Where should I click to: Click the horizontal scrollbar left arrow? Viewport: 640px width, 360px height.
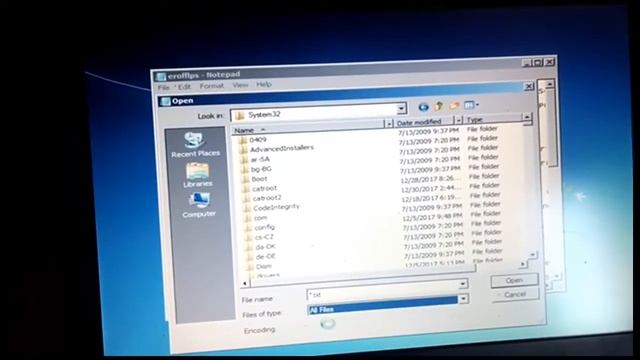click(245, 283)
